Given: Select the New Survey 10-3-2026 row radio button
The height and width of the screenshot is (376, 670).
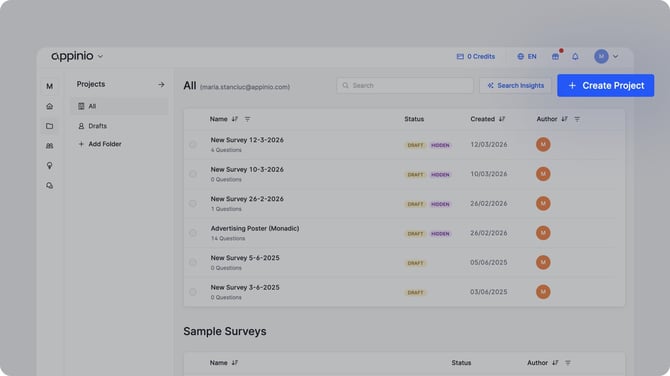Looking at the screenshot, I should click(x=193, y=174).
